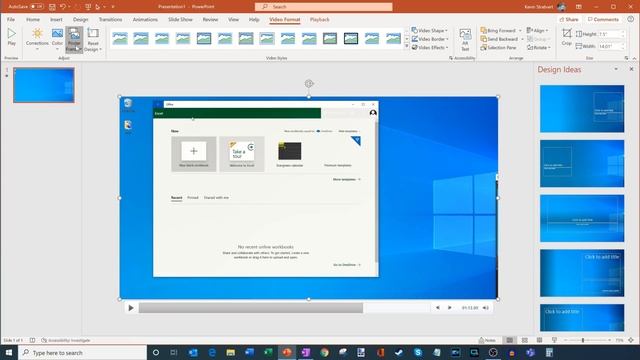
Task: Open the Video Effects dropdown
Action: tap(430, 48)
